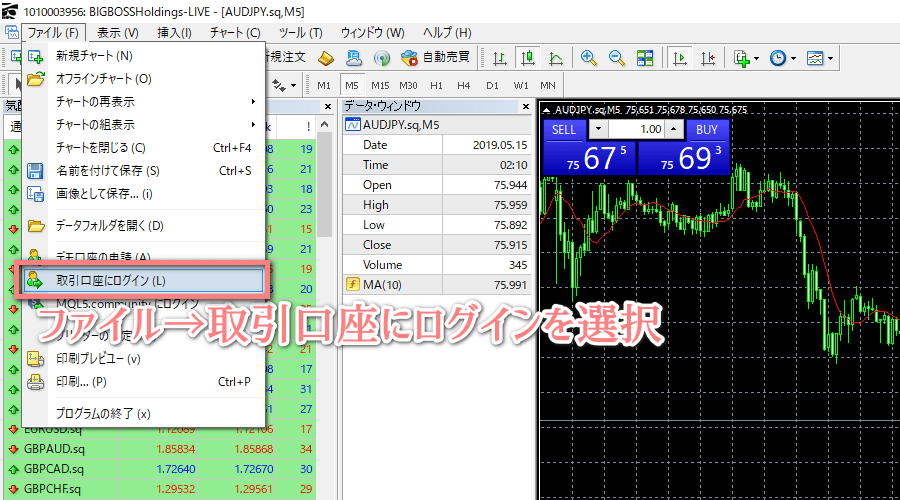Choose 新規チャート (N) from the menu
The height and width of the screenshot is (500, 900).
point(143,56)
